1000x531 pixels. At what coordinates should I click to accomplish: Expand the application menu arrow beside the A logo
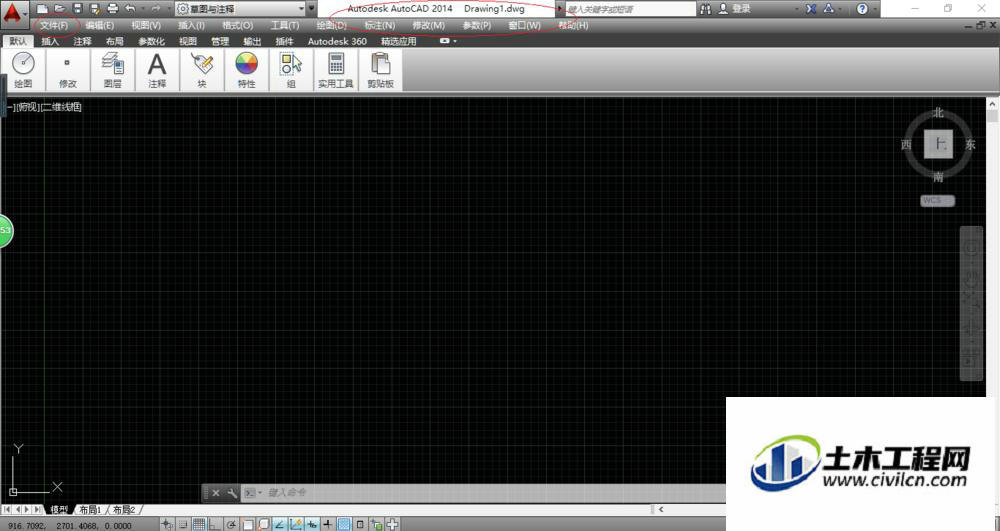(25, 13)
